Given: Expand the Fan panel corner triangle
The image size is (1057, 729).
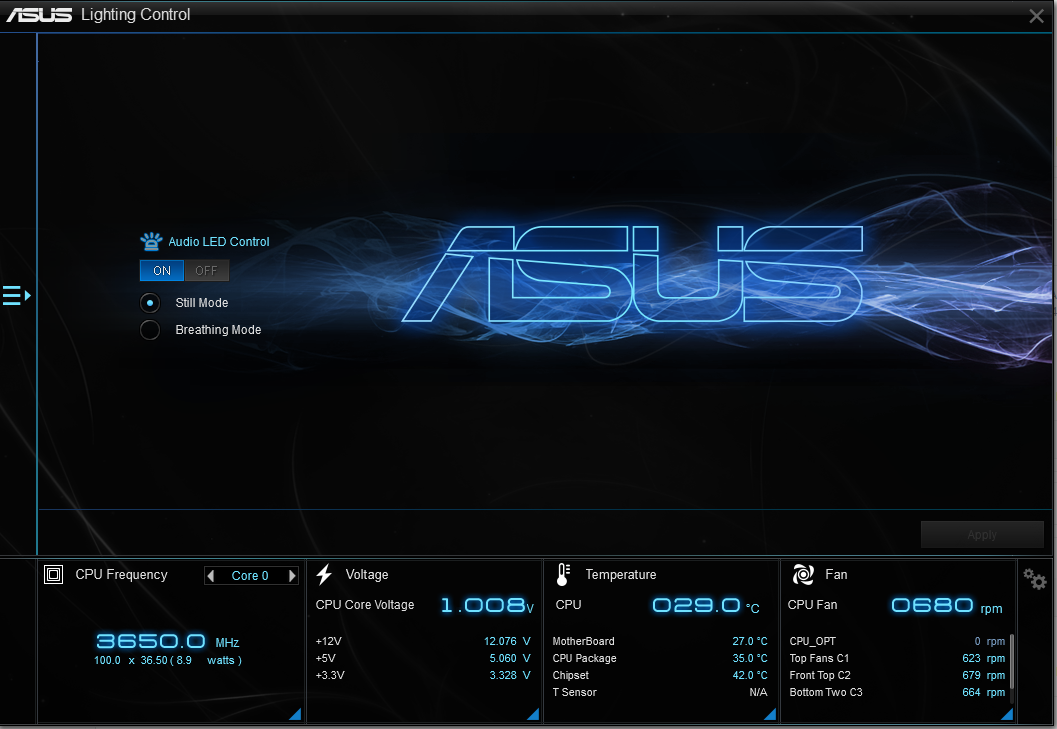Looking at the screenshot, I should pos(1007,714).
